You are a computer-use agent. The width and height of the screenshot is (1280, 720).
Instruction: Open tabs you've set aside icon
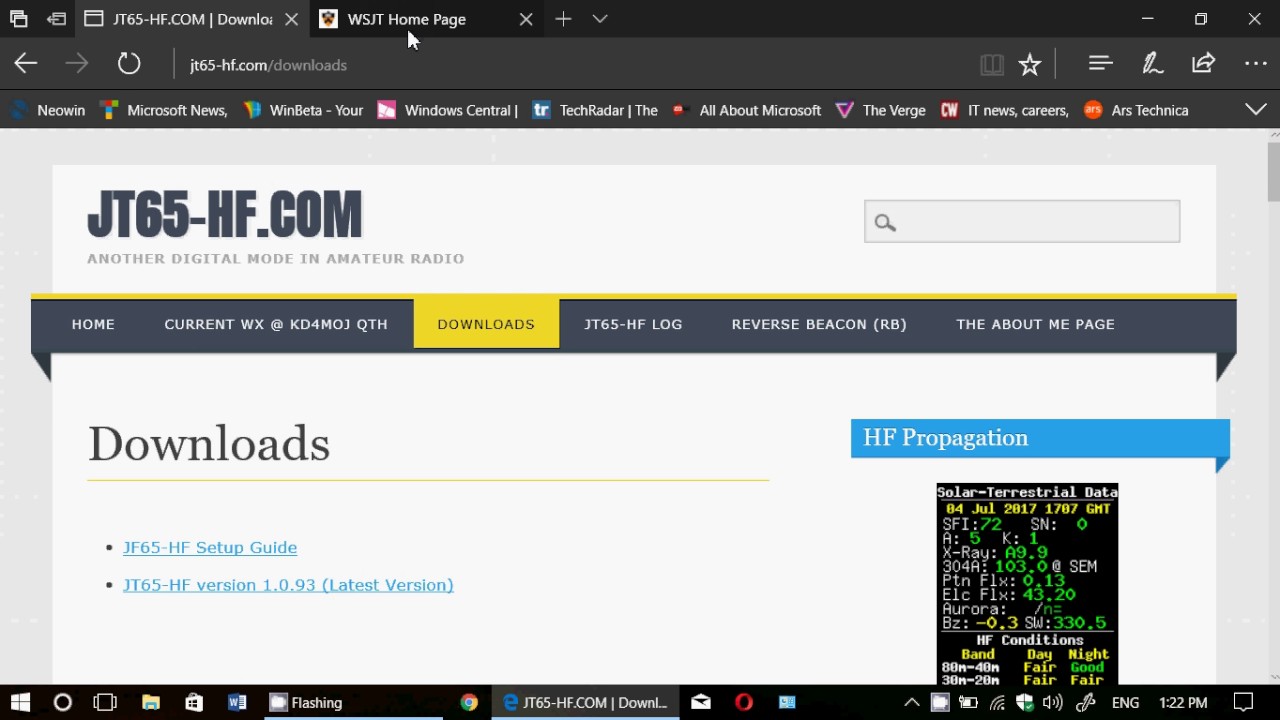(19, 19)
